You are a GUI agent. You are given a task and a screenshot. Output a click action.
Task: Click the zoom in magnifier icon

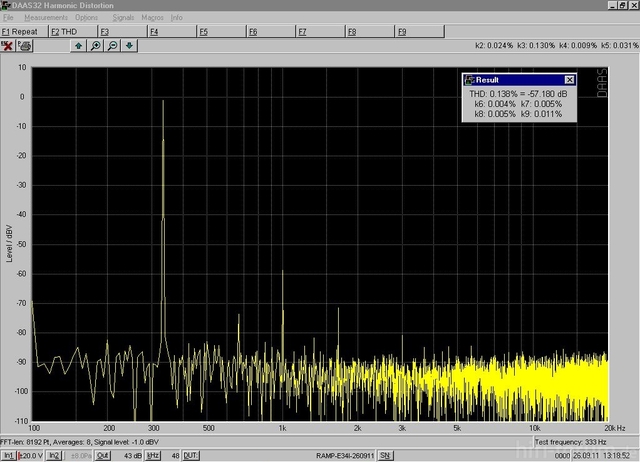tap(96, 45)
